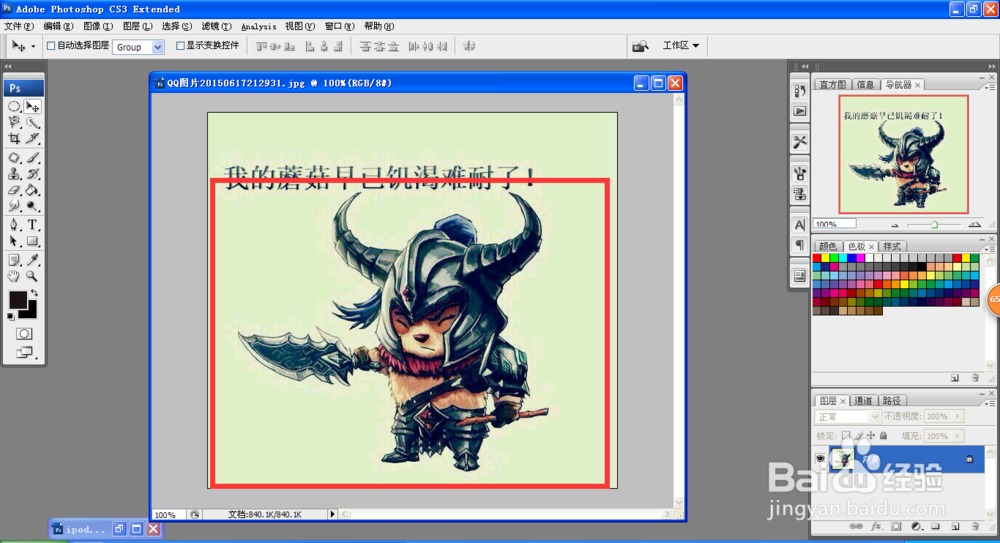1000x543 pixels.
Task: Select the History Brush tool
Action: pos(32,174)
